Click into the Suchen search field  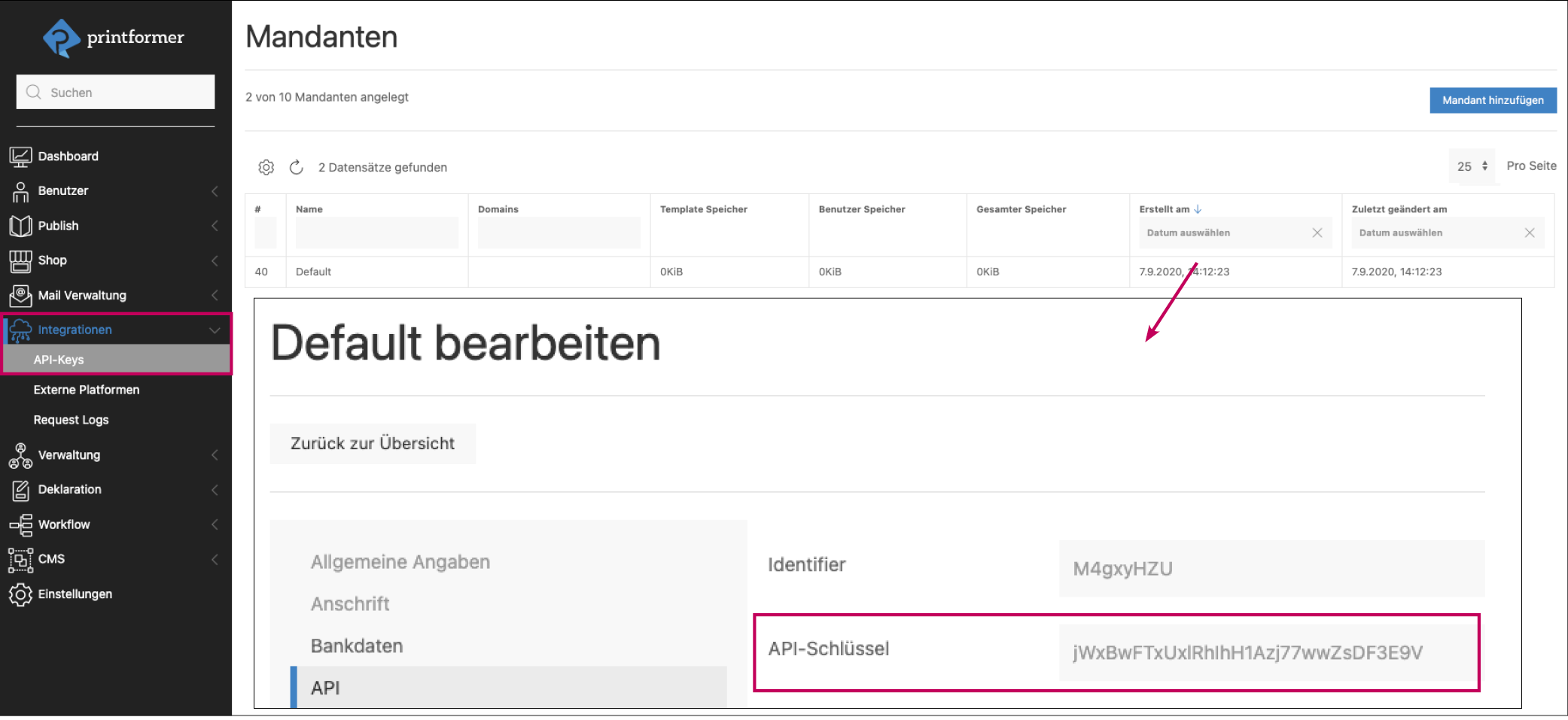(x=114, y=92)
